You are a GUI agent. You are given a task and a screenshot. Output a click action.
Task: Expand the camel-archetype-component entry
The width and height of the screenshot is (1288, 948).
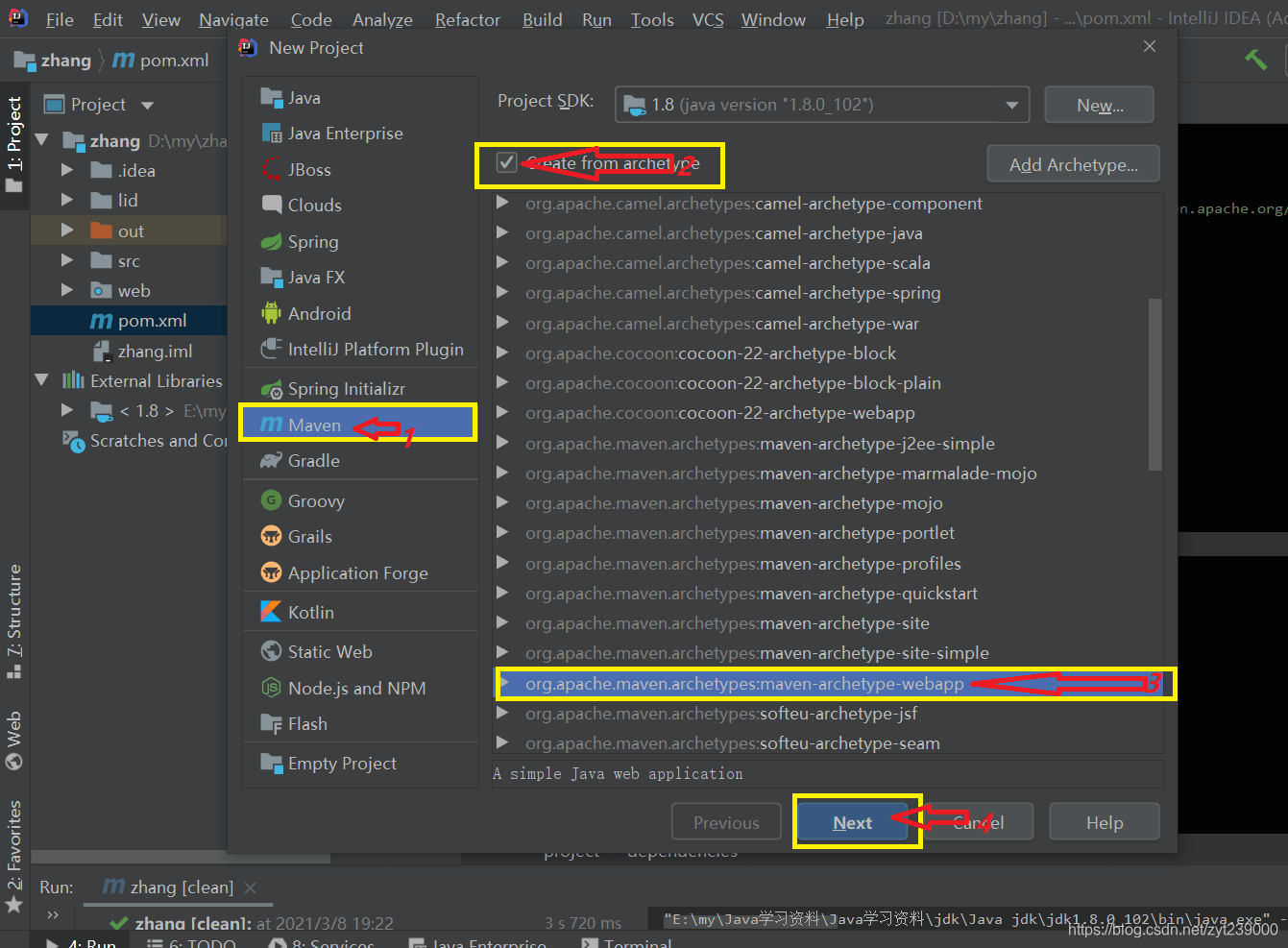[502, 204]
